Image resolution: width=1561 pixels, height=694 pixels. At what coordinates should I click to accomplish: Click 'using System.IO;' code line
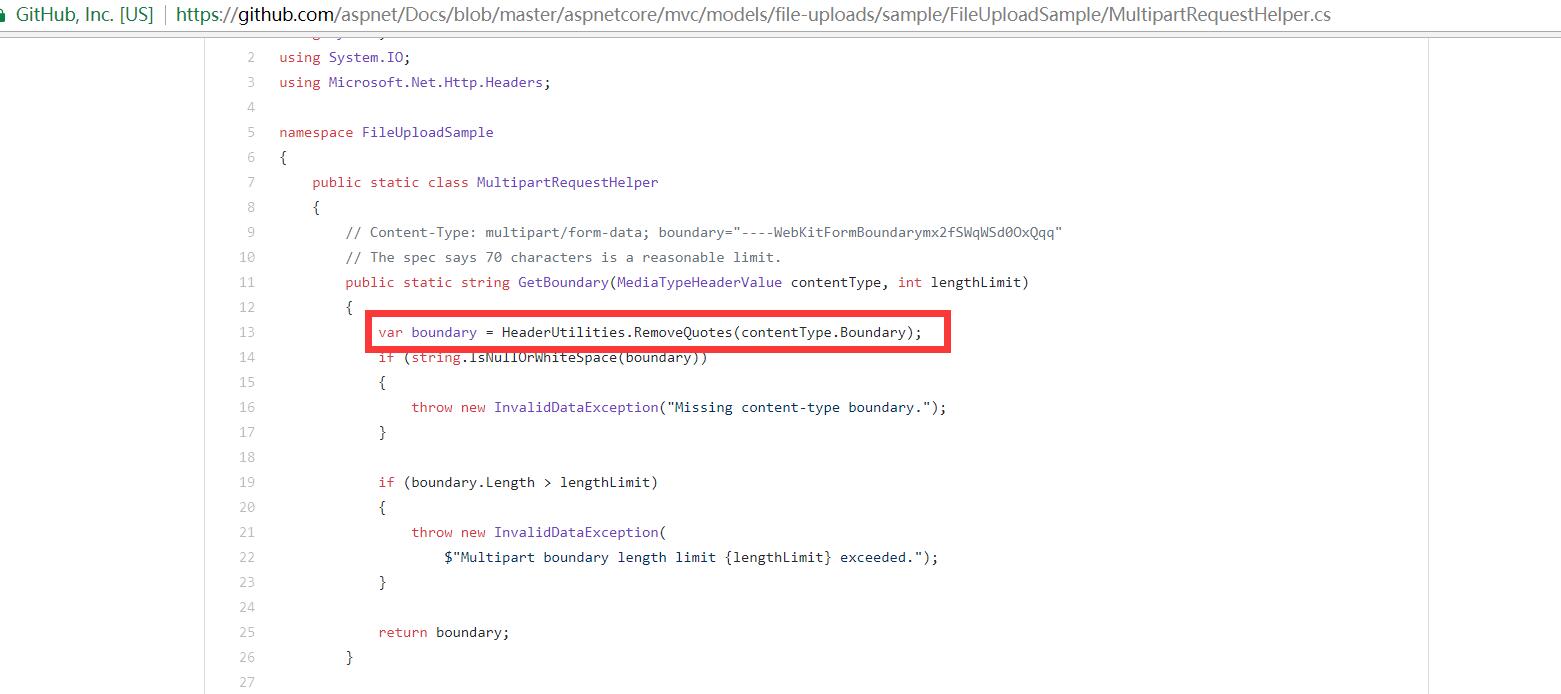coord(345,57)
